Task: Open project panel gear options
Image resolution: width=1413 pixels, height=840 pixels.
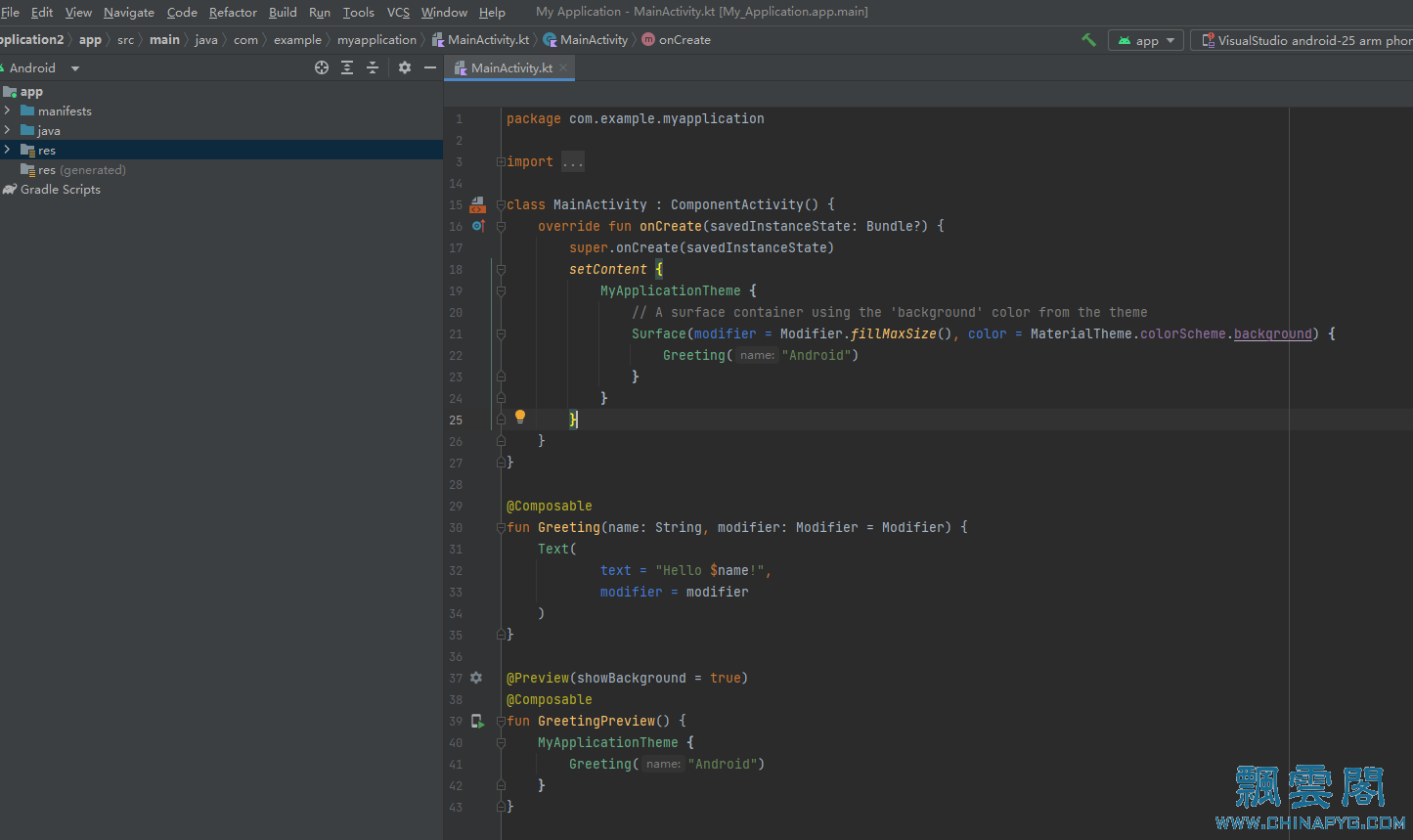Action: coord(405,67)
